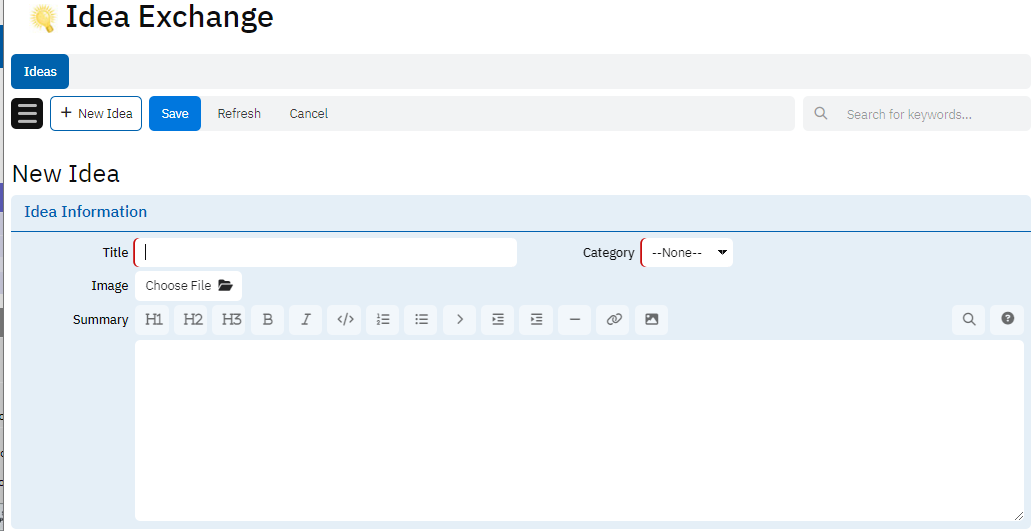Expand the Category dropdown
Viewport: 1032px width, 531px height.
[688, 253]
